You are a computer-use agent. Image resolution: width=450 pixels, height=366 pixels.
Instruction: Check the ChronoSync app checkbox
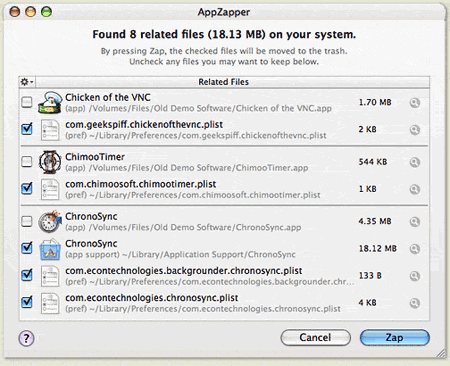(27, 221)
